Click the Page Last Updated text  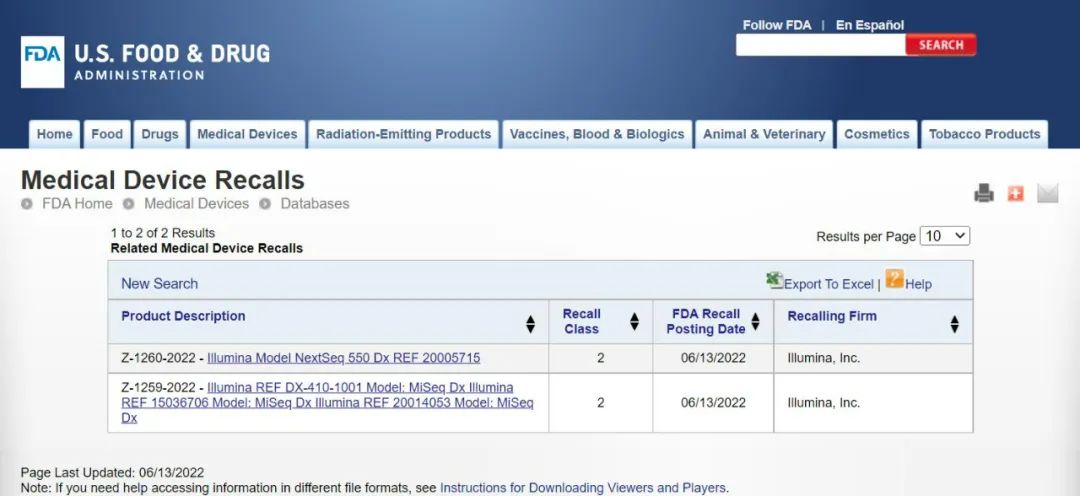pos(112,473)
